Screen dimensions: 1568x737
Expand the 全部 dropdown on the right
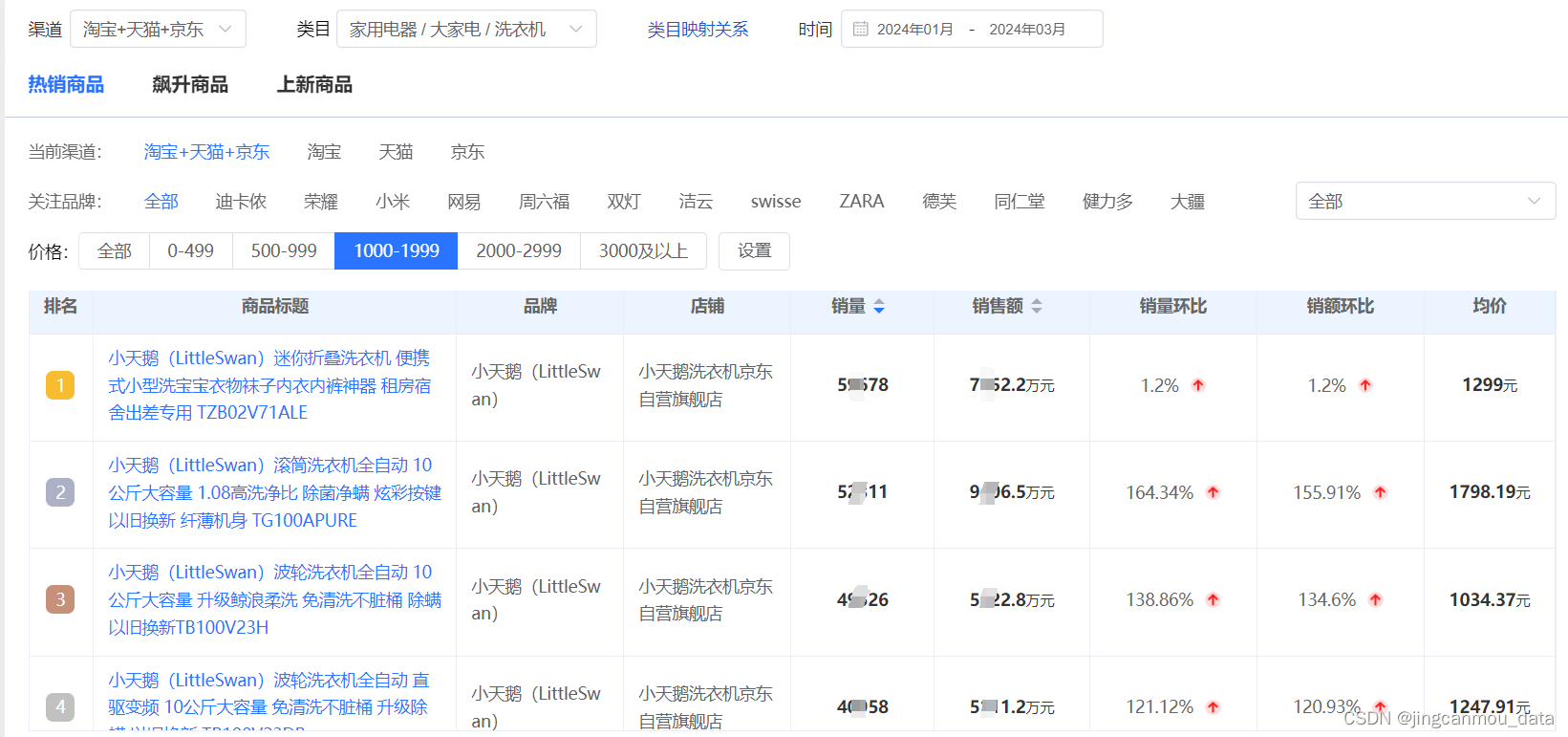1425,201
